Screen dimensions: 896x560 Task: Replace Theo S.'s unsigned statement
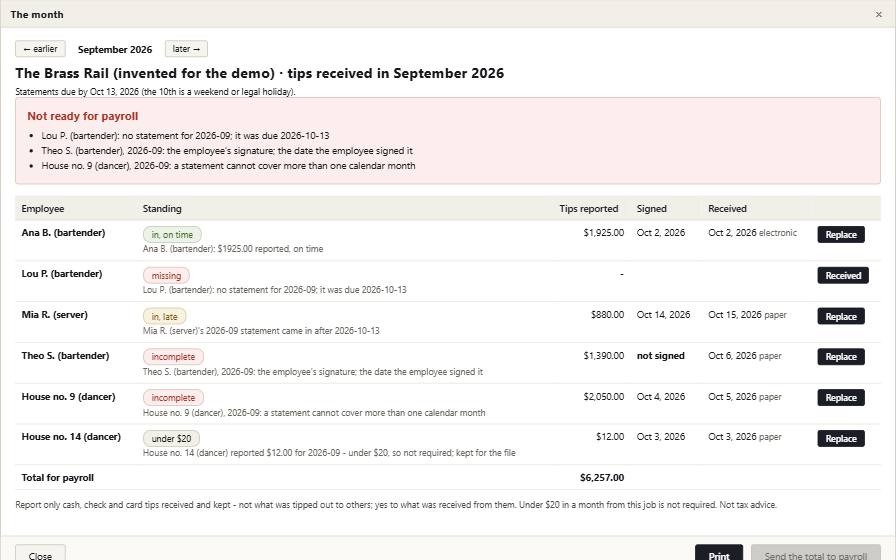[841, 357]
